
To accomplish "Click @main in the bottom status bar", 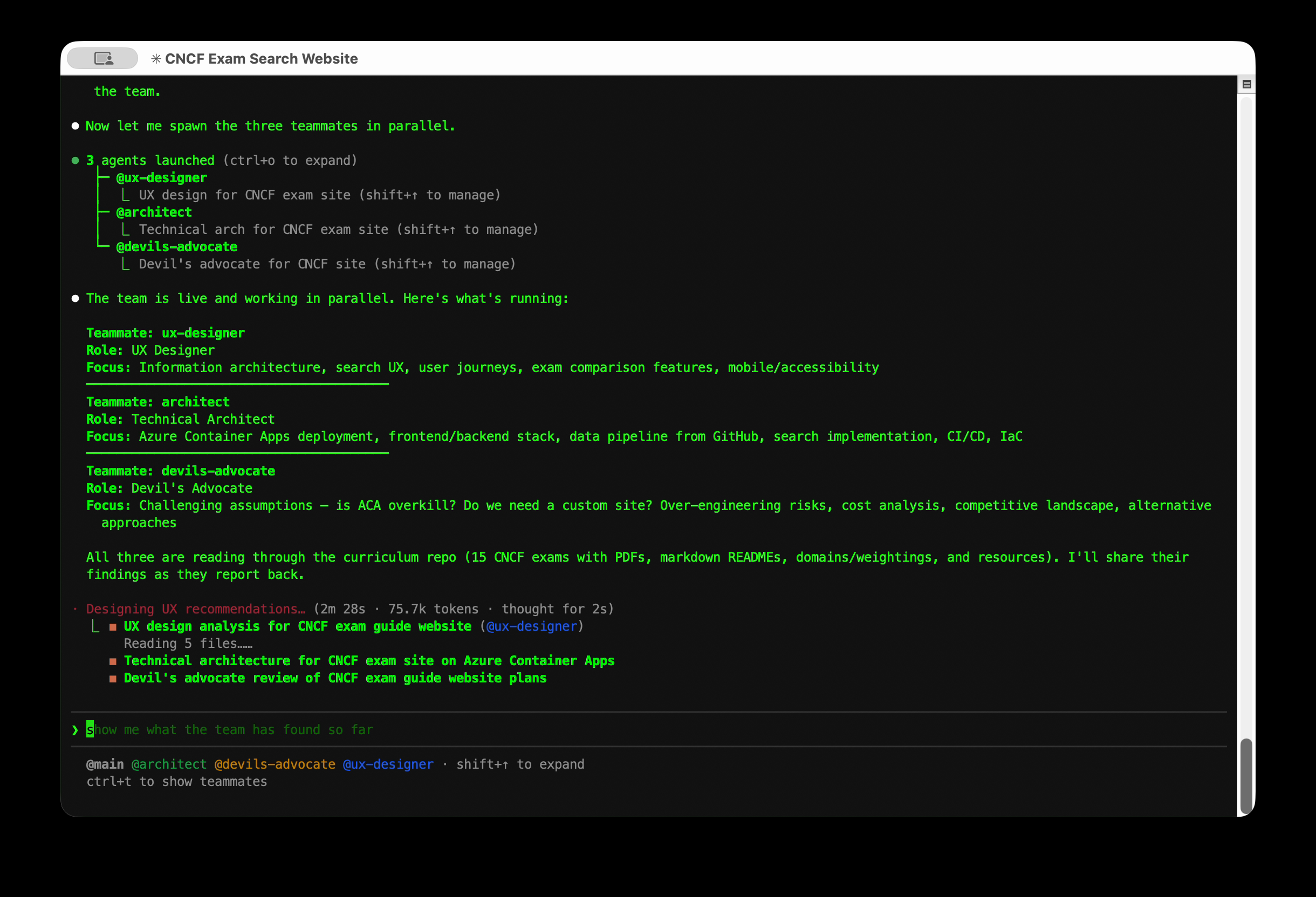I will pos(105,763).
